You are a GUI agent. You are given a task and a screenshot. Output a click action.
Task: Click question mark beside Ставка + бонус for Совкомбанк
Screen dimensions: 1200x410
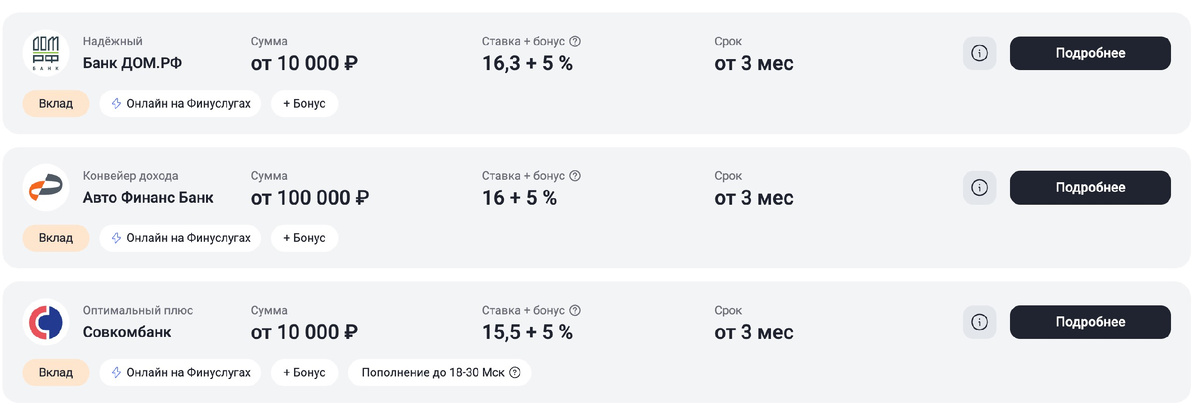pyautogui.click(x=575, y=311)
